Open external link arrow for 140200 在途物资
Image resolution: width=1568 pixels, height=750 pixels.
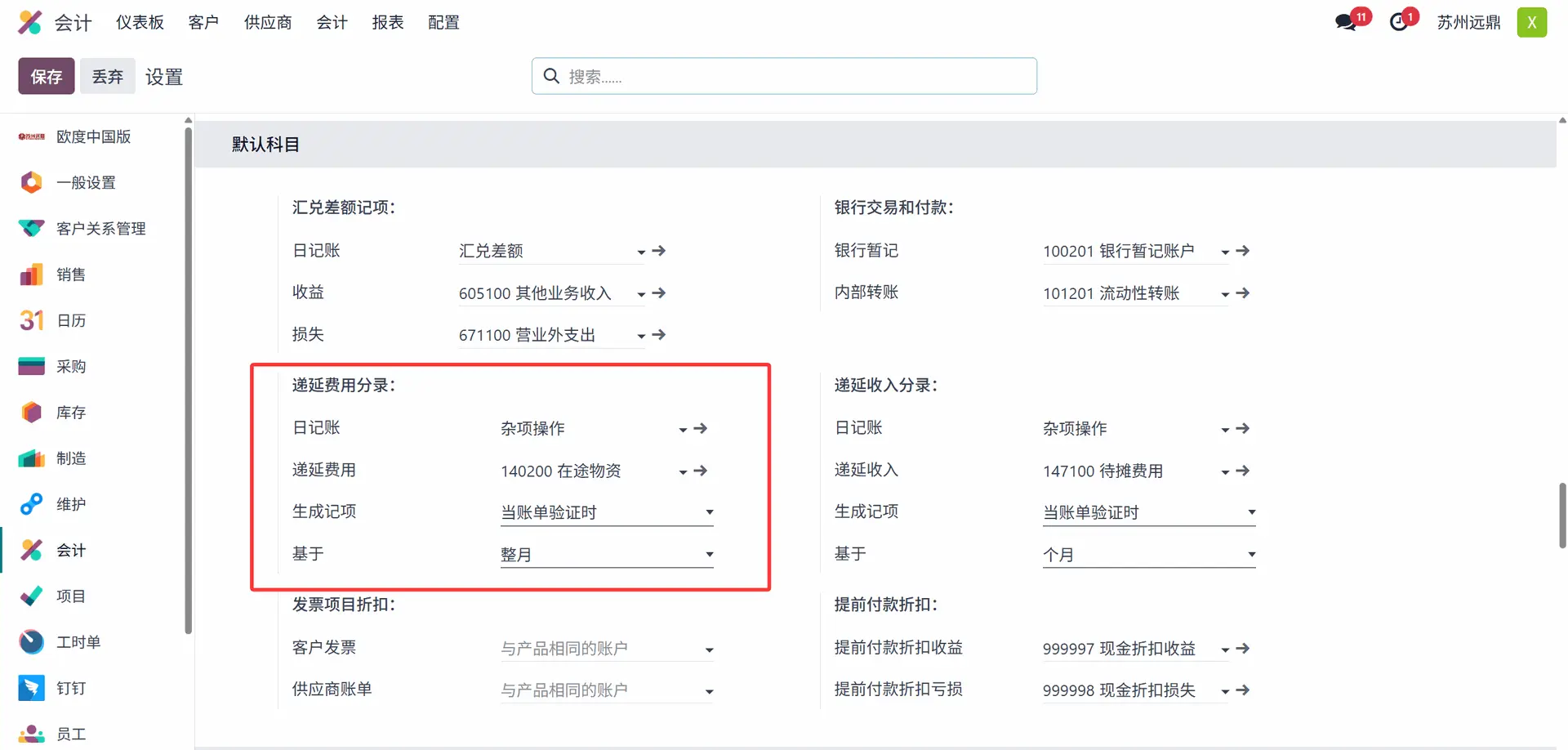701,471
